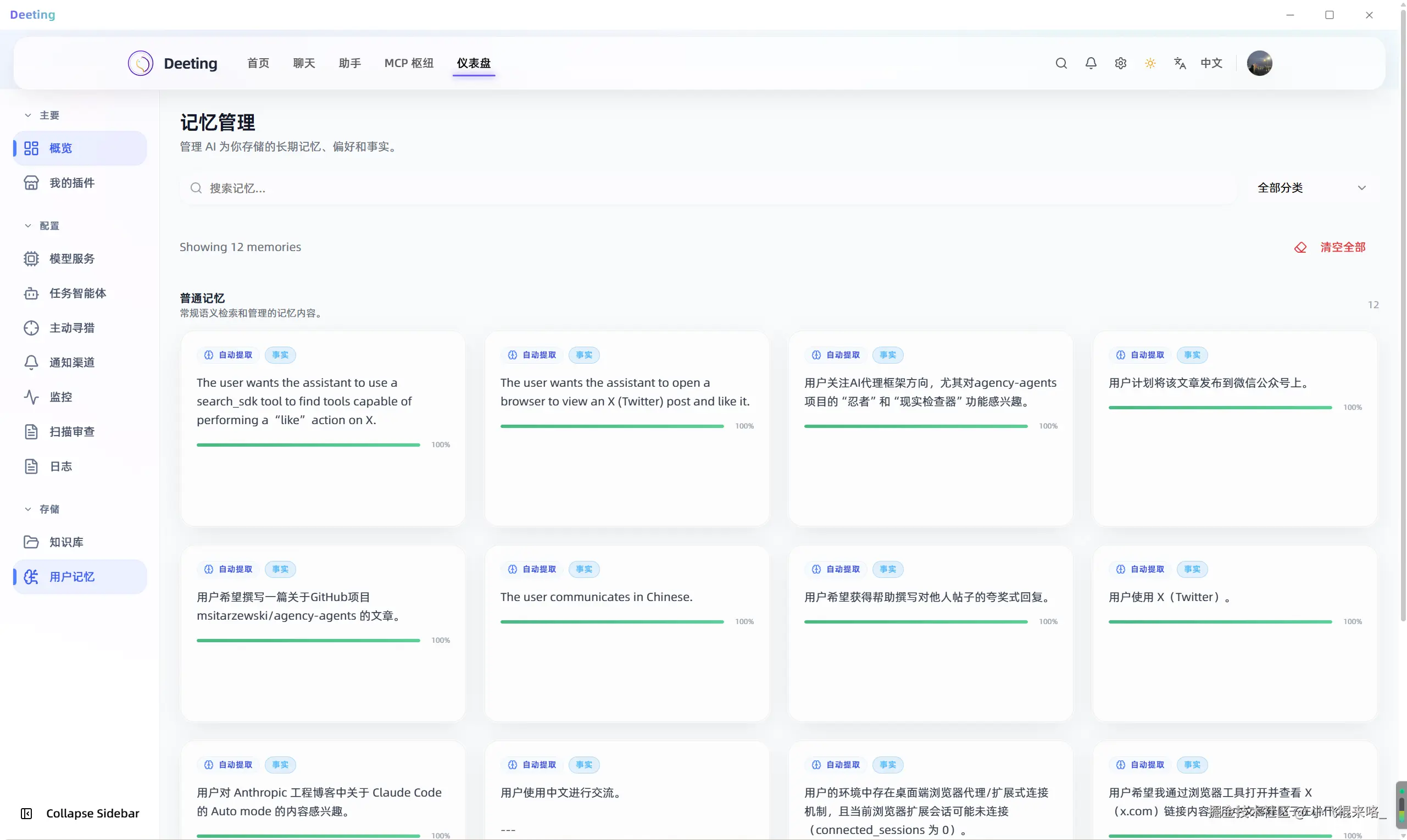1407x840 pixels.
Task: Click 清空全部 clear all button
Action: point(1330,247)
